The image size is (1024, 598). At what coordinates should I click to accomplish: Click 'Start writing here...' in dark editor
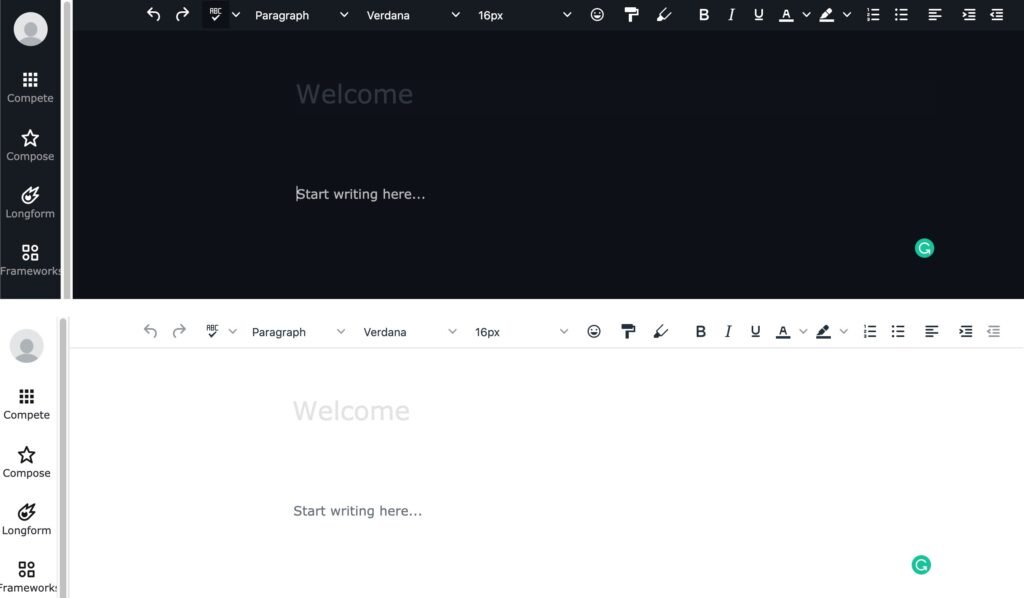click(x=360, y=194)
